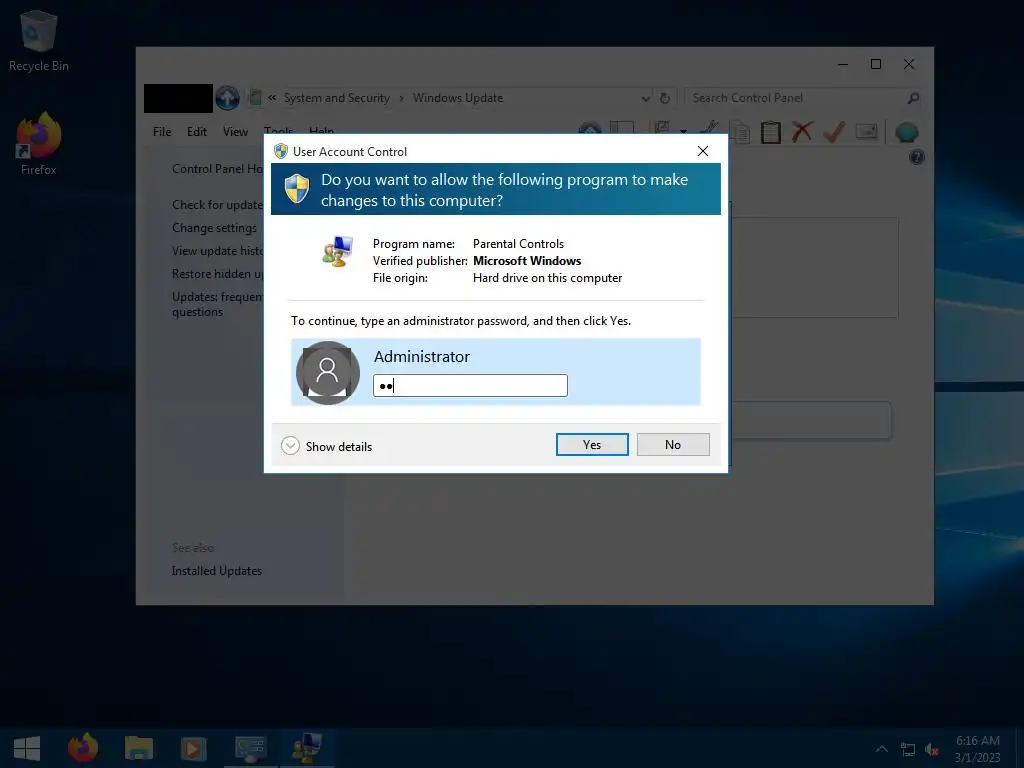Click "Hard drive on this computer" text
1024x768 pixels.
click(x=547, y=278)
